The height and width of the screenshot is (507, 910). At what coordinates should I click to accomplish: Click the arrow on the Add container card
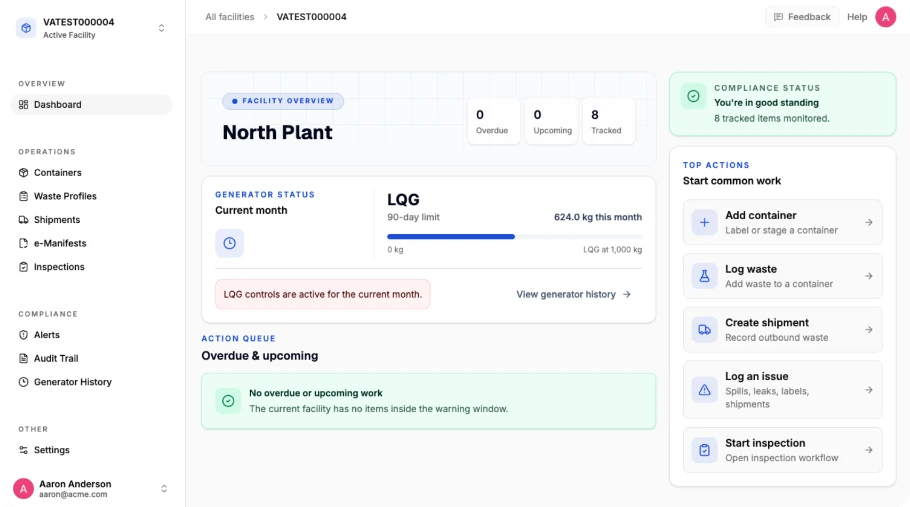click(x=869, y=222)
